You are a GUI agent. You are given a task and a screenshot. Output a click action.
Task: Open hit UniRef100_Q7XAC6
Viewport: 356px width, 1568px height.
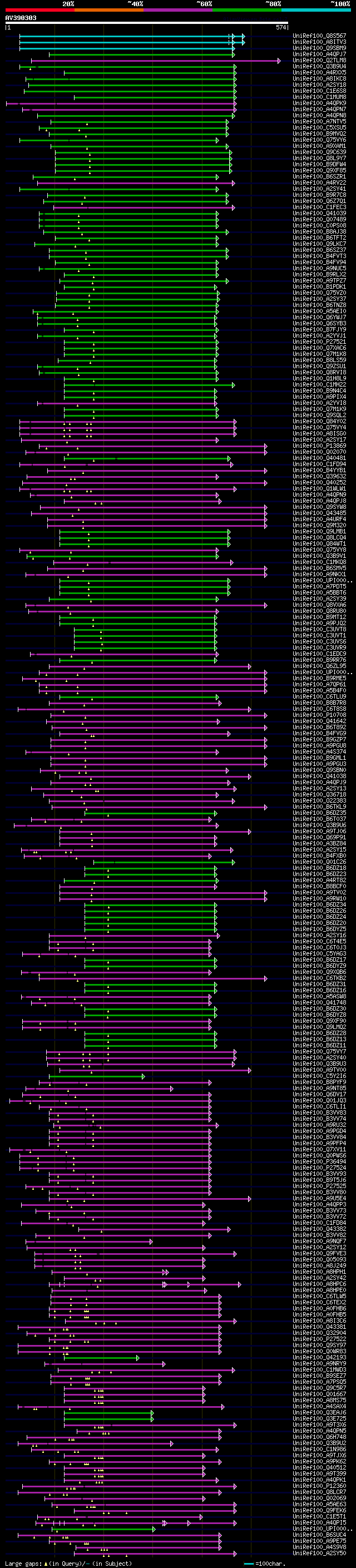[319, 348]
